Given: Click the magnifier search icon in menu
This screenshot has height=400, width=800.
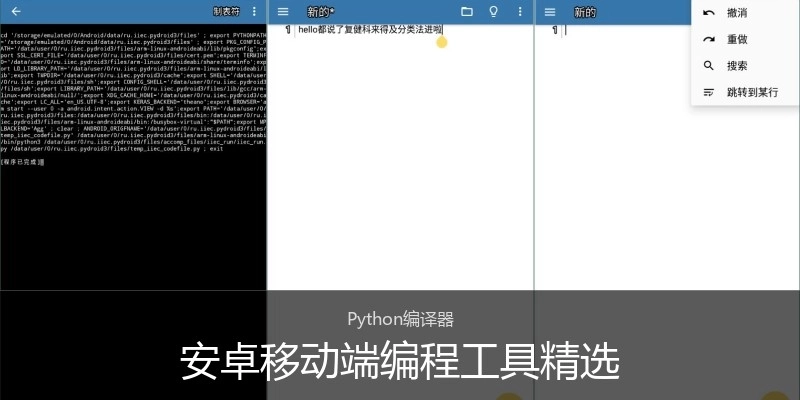Looking at the screenshot, I should coord(709,66).
